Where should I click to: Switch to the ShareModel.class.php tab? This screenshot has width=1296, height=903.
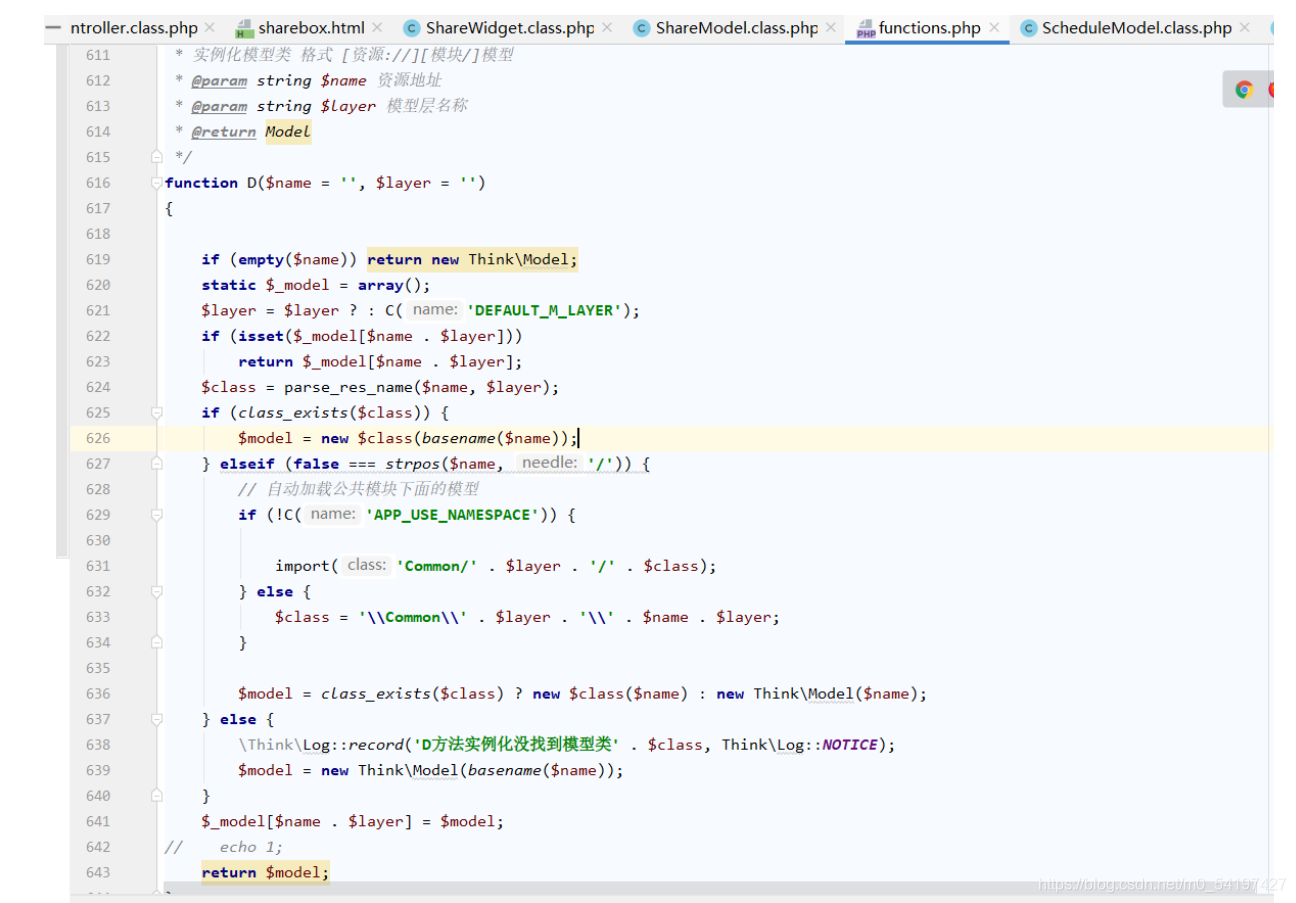pos(737,28)
